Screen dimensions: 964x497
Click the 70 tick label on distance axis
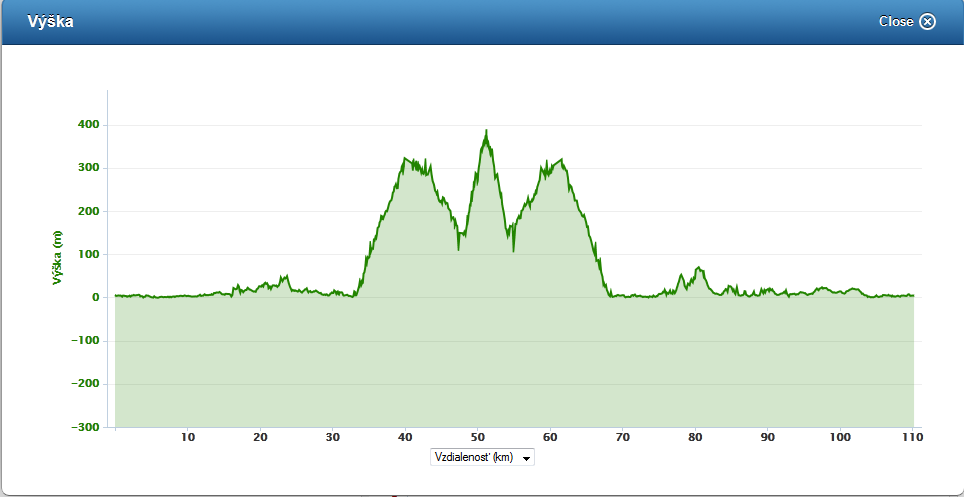coord(623,437)
